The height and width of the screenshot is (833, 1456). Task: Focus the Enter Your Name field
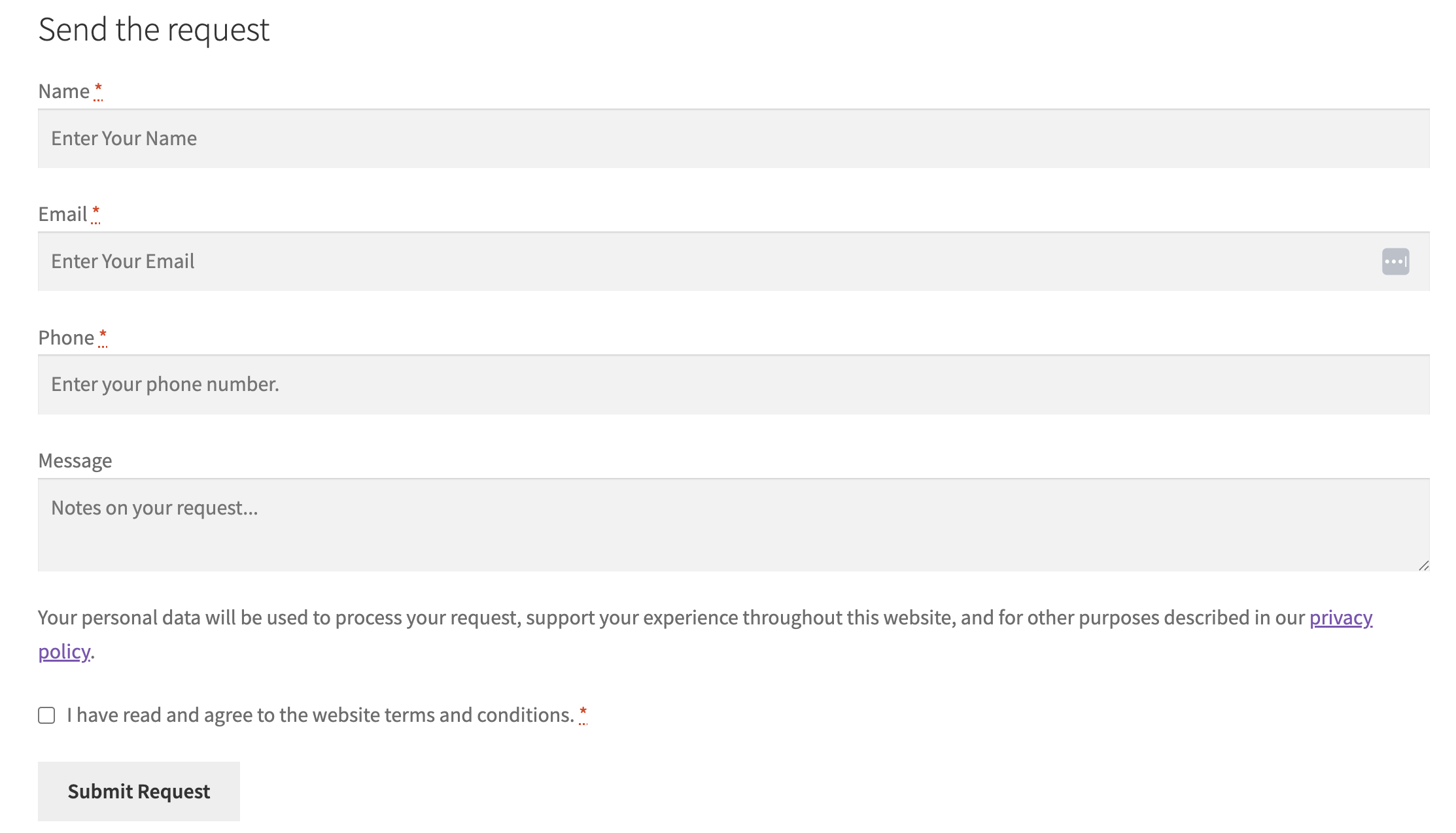point(733,139)
